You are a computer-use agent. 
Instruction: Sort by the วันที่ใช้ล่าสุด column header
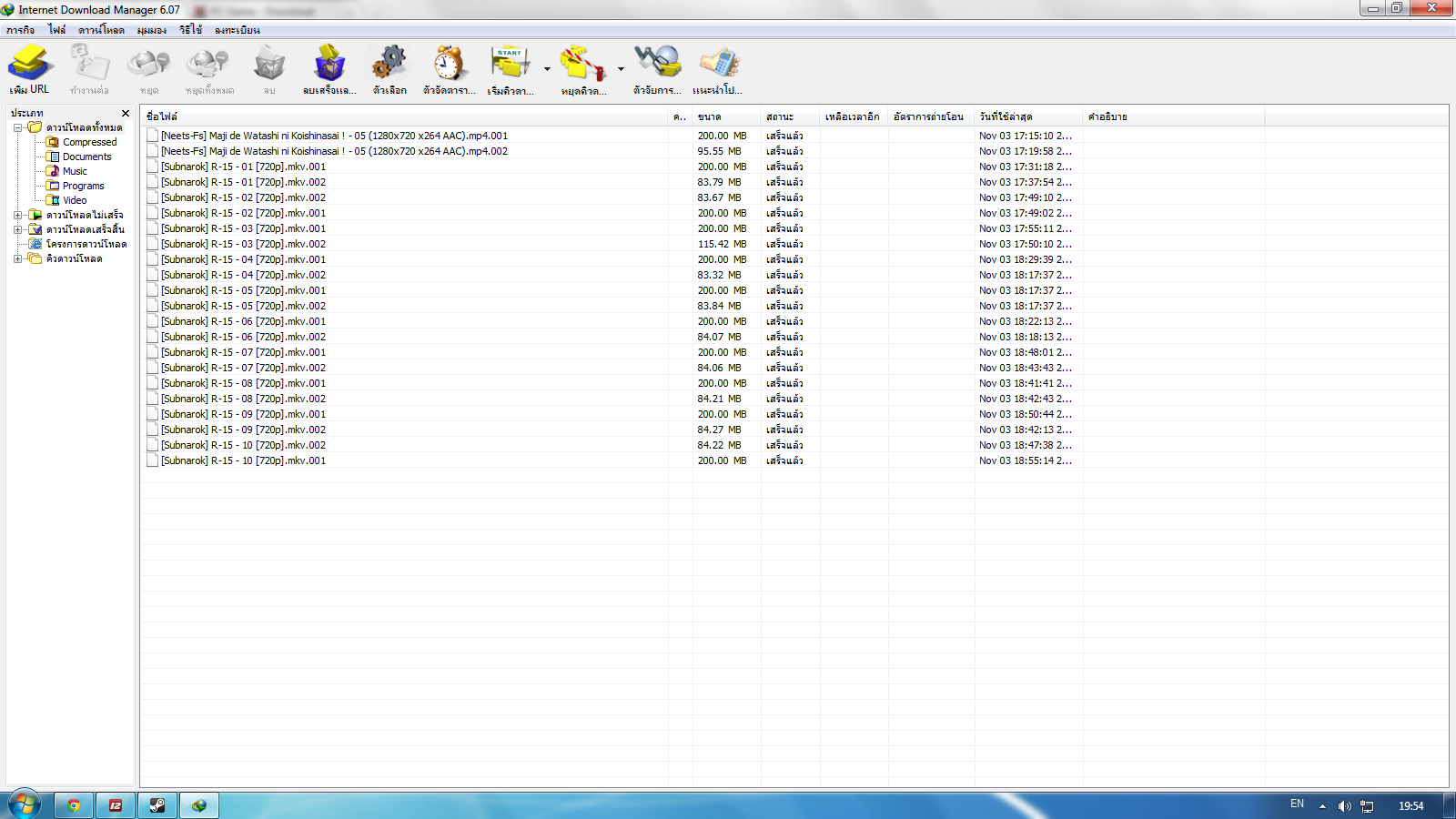coord(1028,116)
